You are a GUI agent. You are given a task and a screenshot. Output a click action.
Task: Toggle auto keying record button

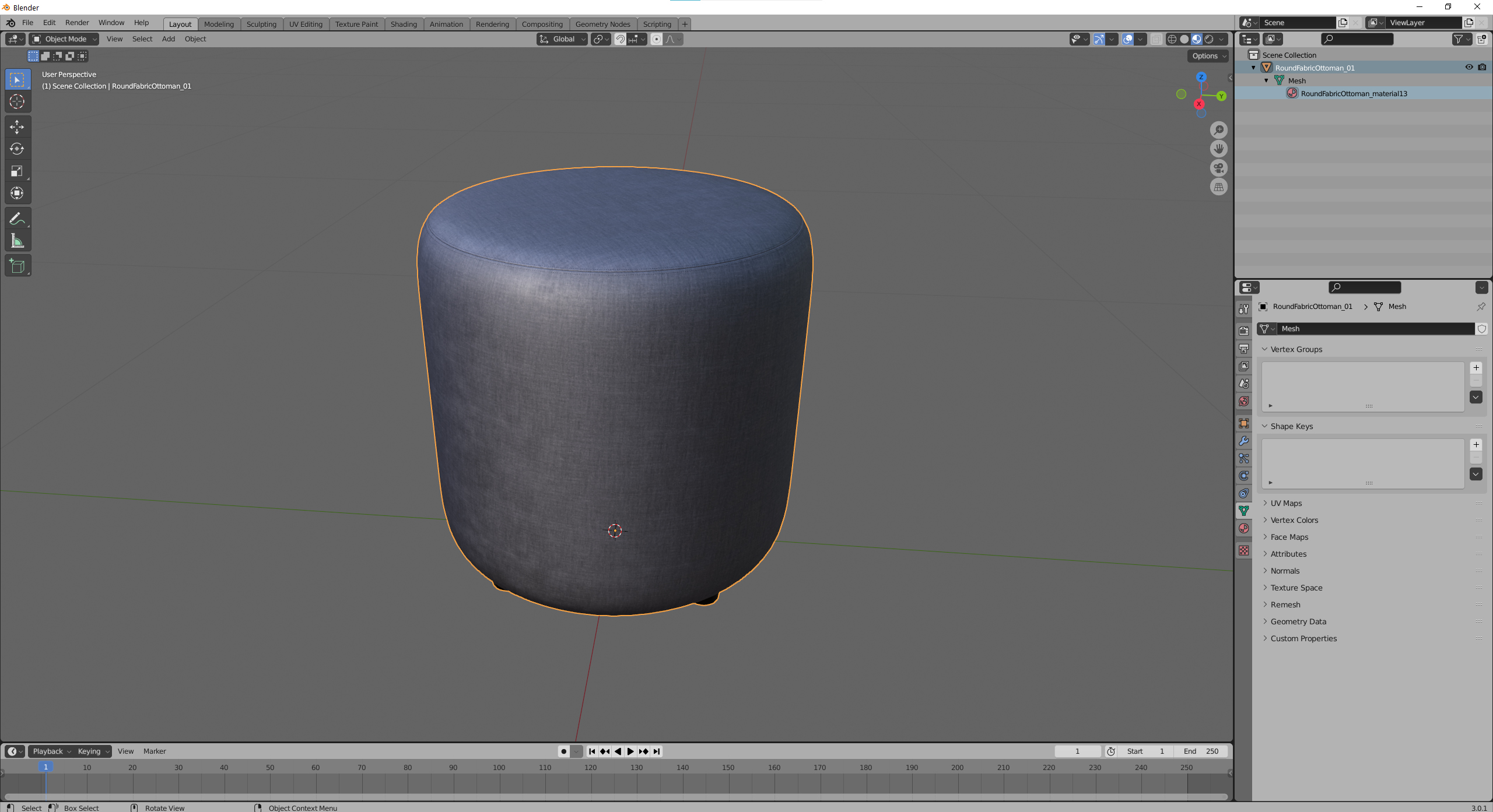[563, 751]
